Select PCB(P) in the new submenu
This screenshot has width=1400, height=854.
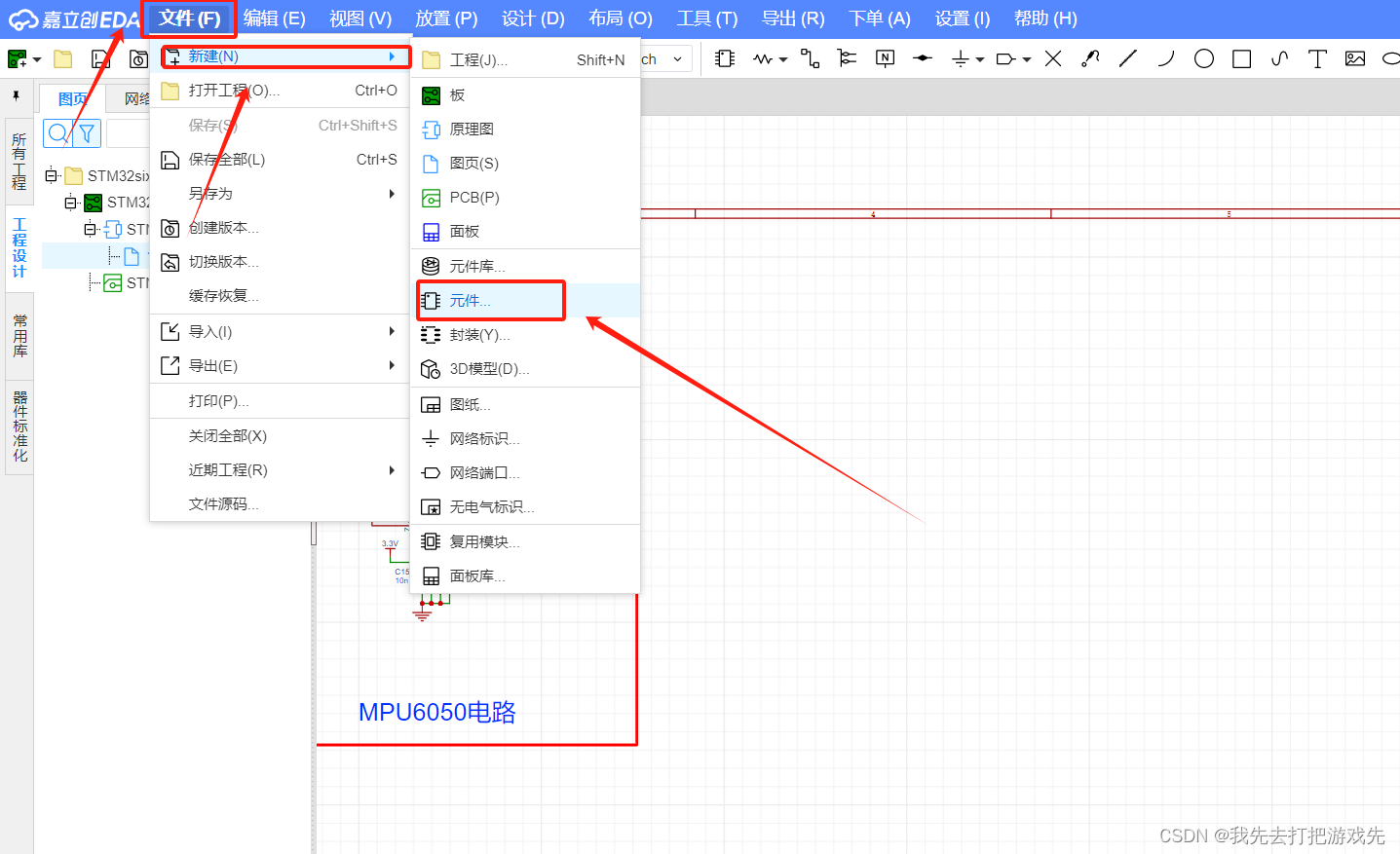pyautogui.click(x=525, y=198)
